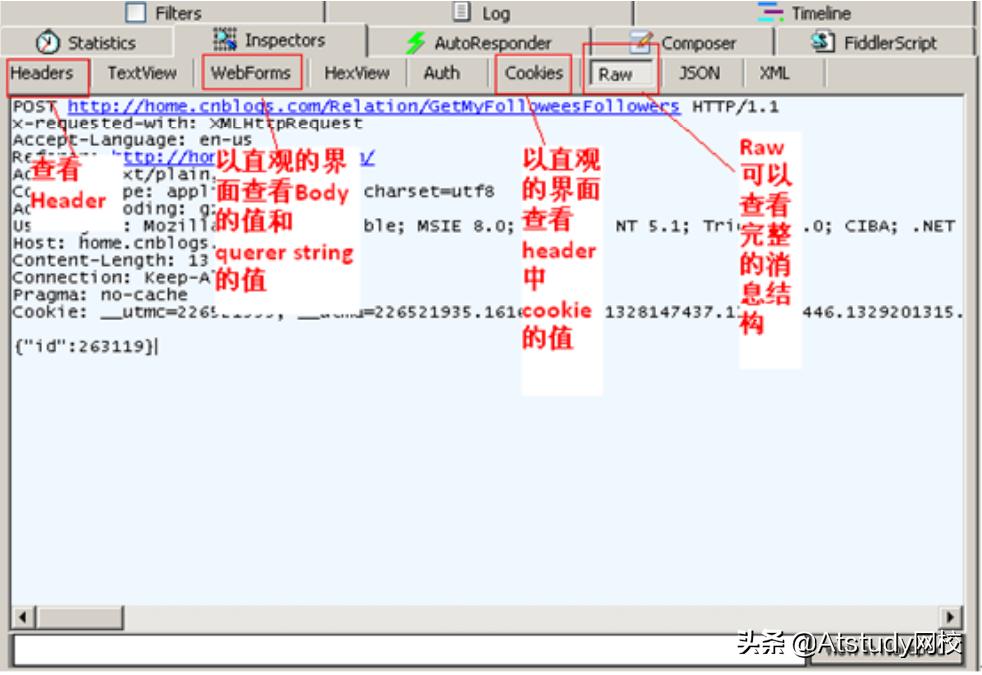Switch to the Headers inspector tab

point(44,73)
